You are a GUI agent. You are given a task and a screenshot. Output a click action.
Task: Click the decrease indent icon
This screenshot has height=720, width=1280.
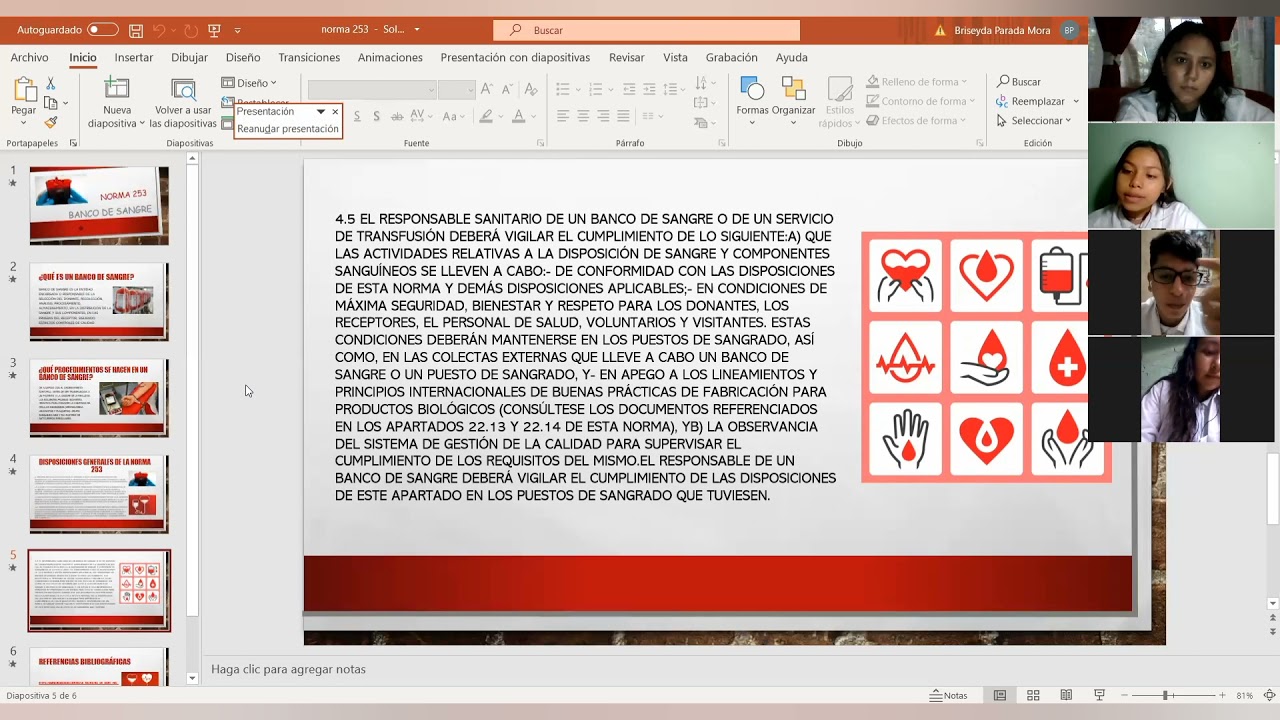628,90
